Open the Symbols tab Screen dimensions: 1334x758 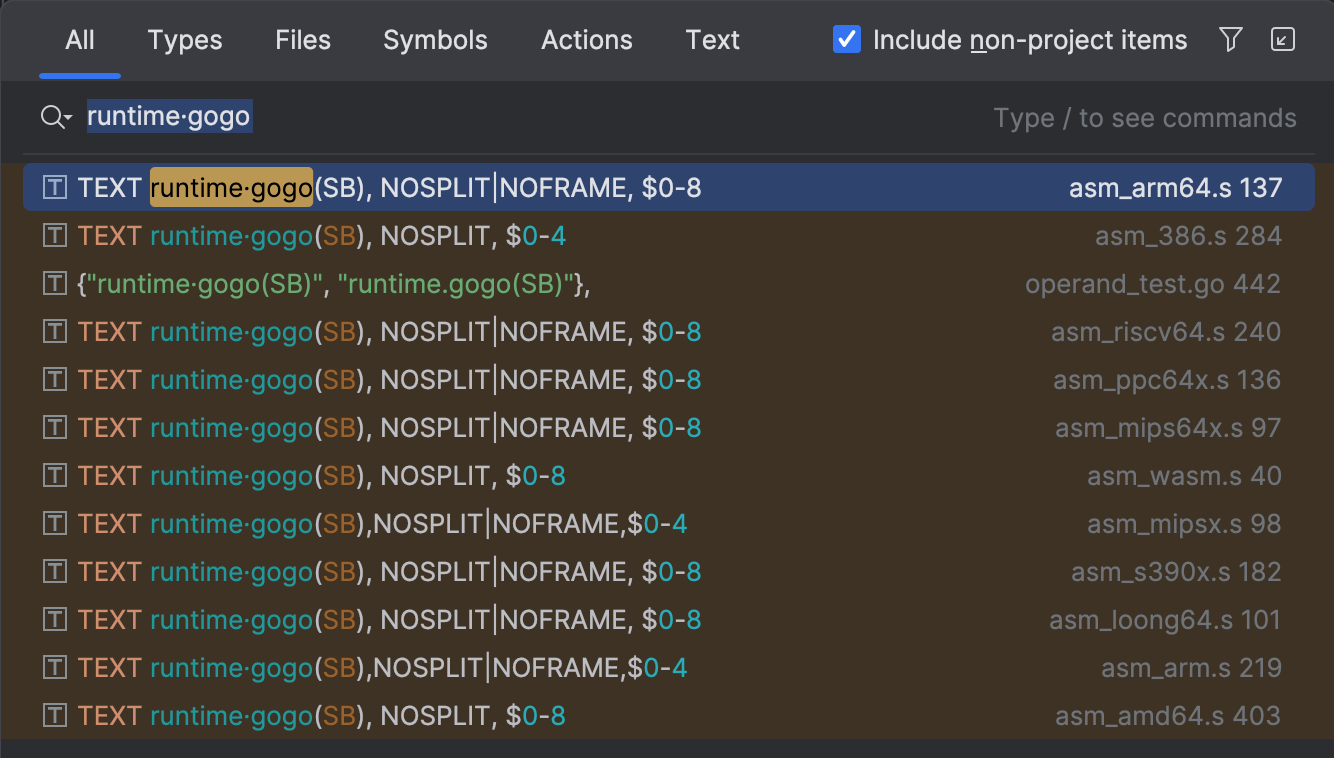click(435, 40)
